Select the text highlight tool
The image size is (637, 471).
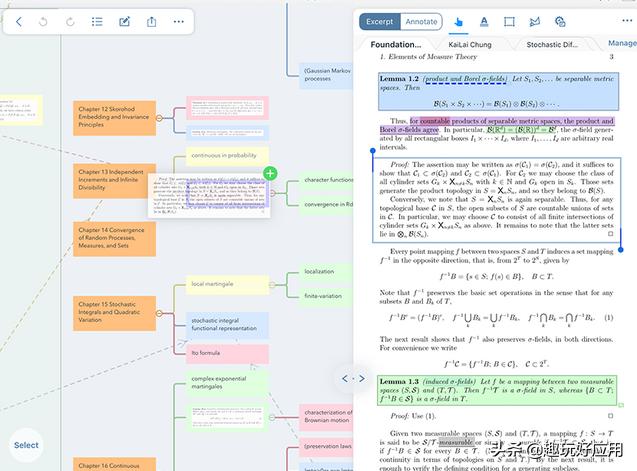coord(484,22)
